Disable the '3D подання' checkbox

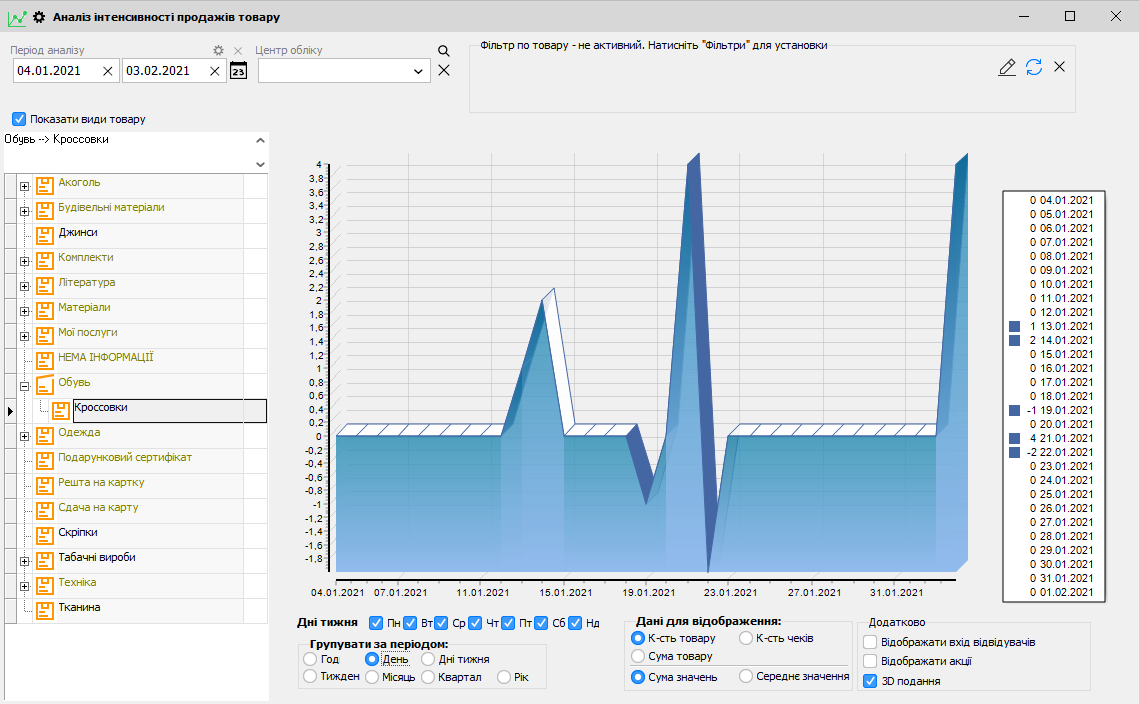[x=870, y=681]
